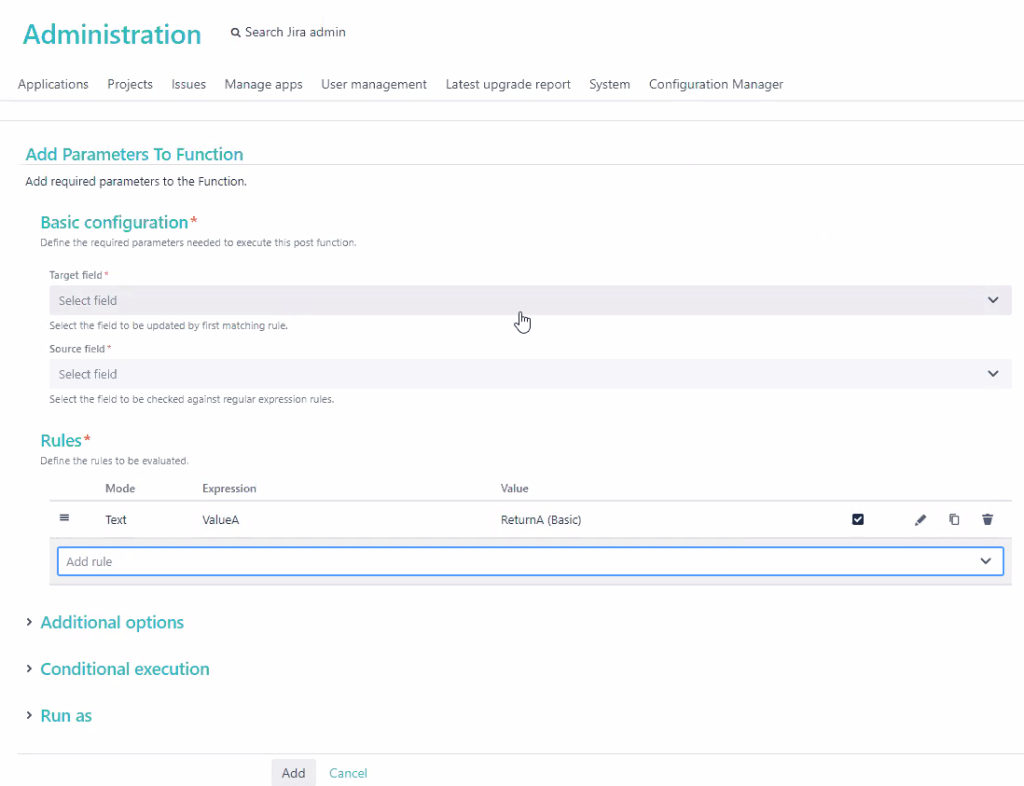Viewport: 1024px width, 786px height.
Task: Click the search magnifier icon in header
Action: click(x=236, y=33)
